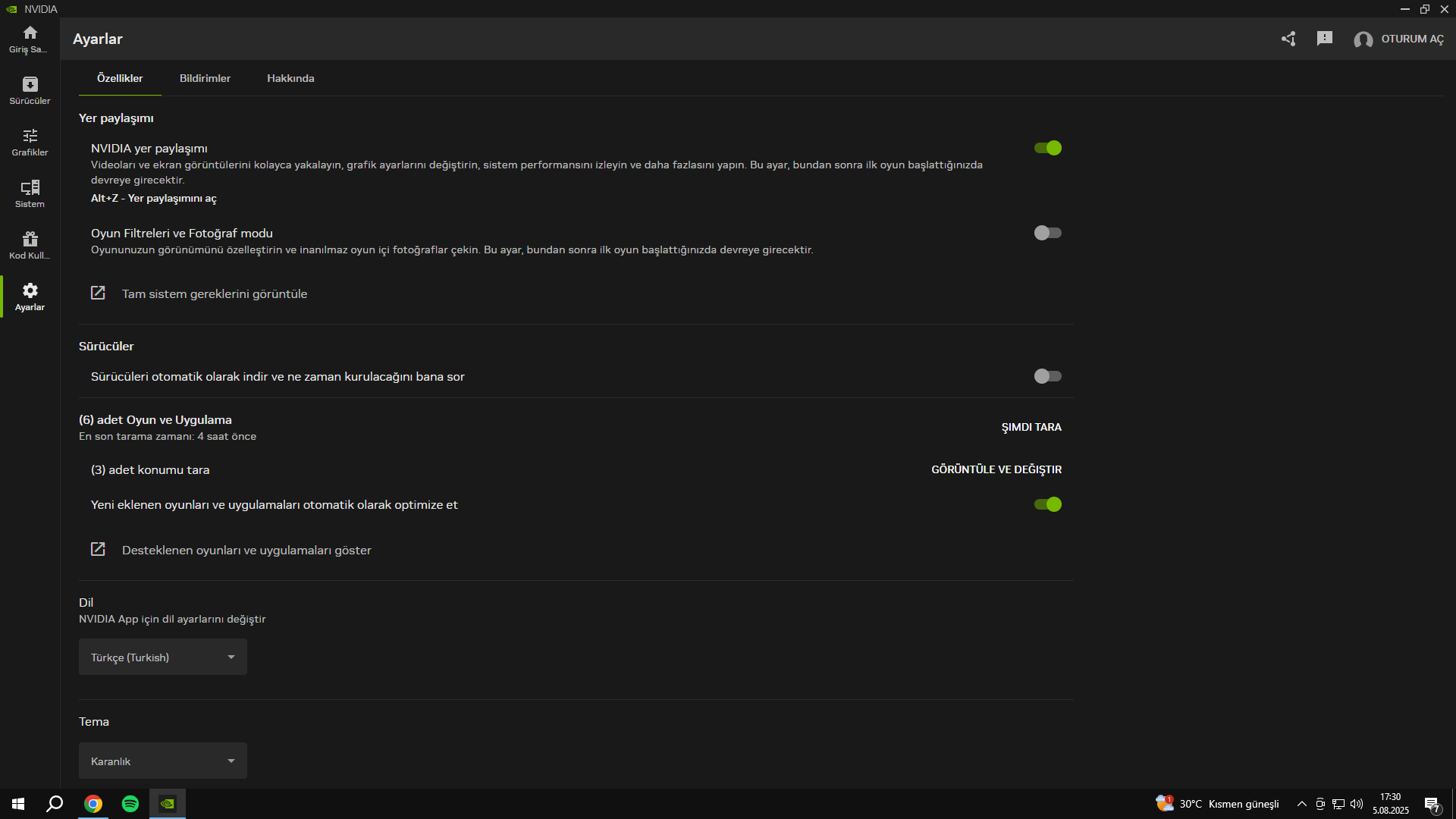This screenshot has width=1456, height=819.
Task: Click GÖRÜNTÜLE VE DEĞİŞTİR button
Action: click(x=996, y=469)
